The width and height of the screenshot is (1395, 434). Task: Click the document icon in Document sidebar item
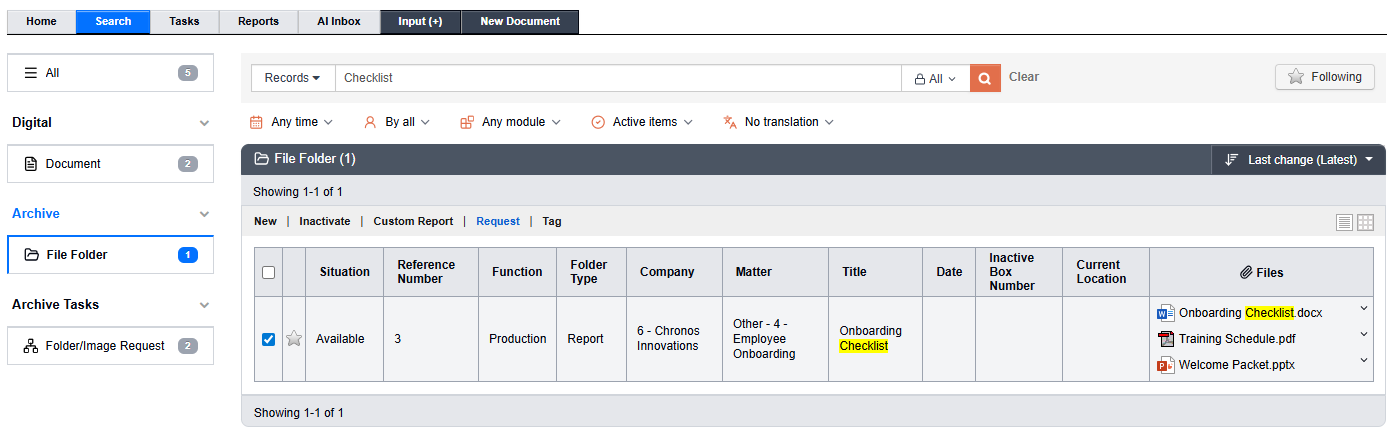(x=30, y=164)
